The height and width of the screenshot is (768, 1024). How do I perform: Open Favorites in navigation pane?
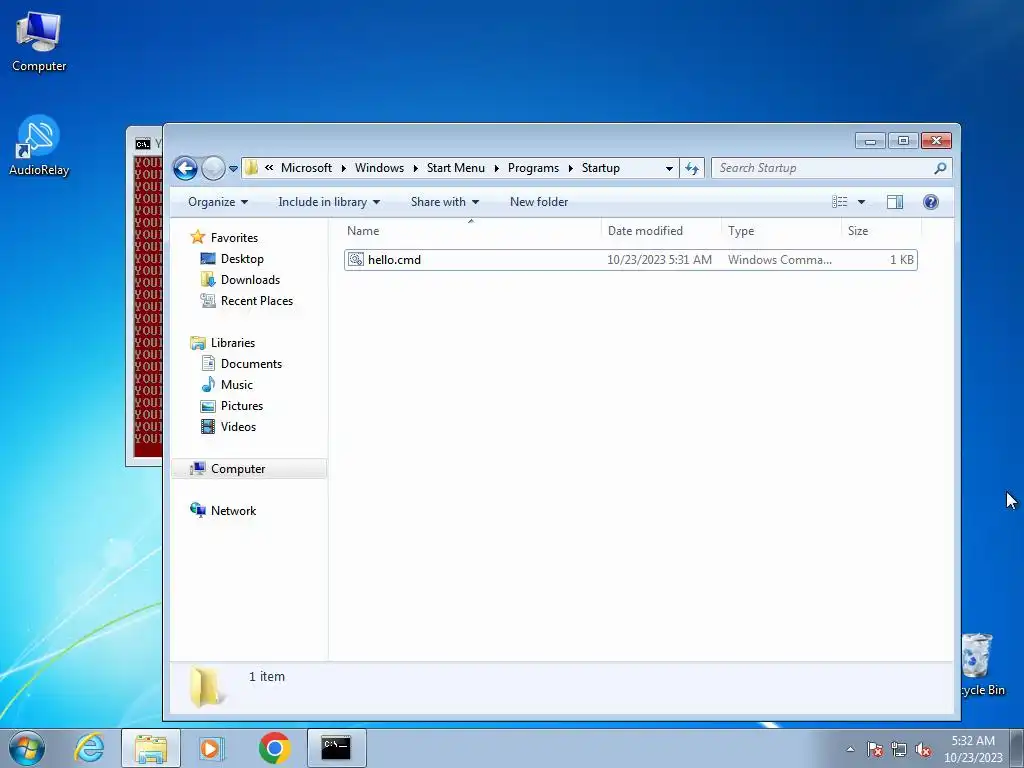point(234,238)
